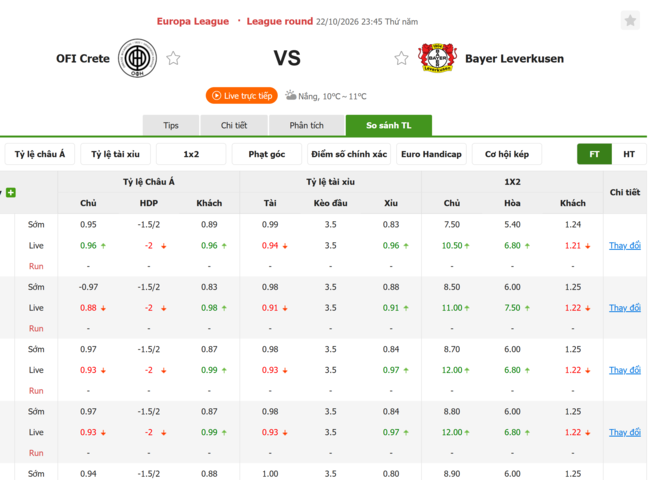Click early draw odds 5.40

click(x=512, y=224)
